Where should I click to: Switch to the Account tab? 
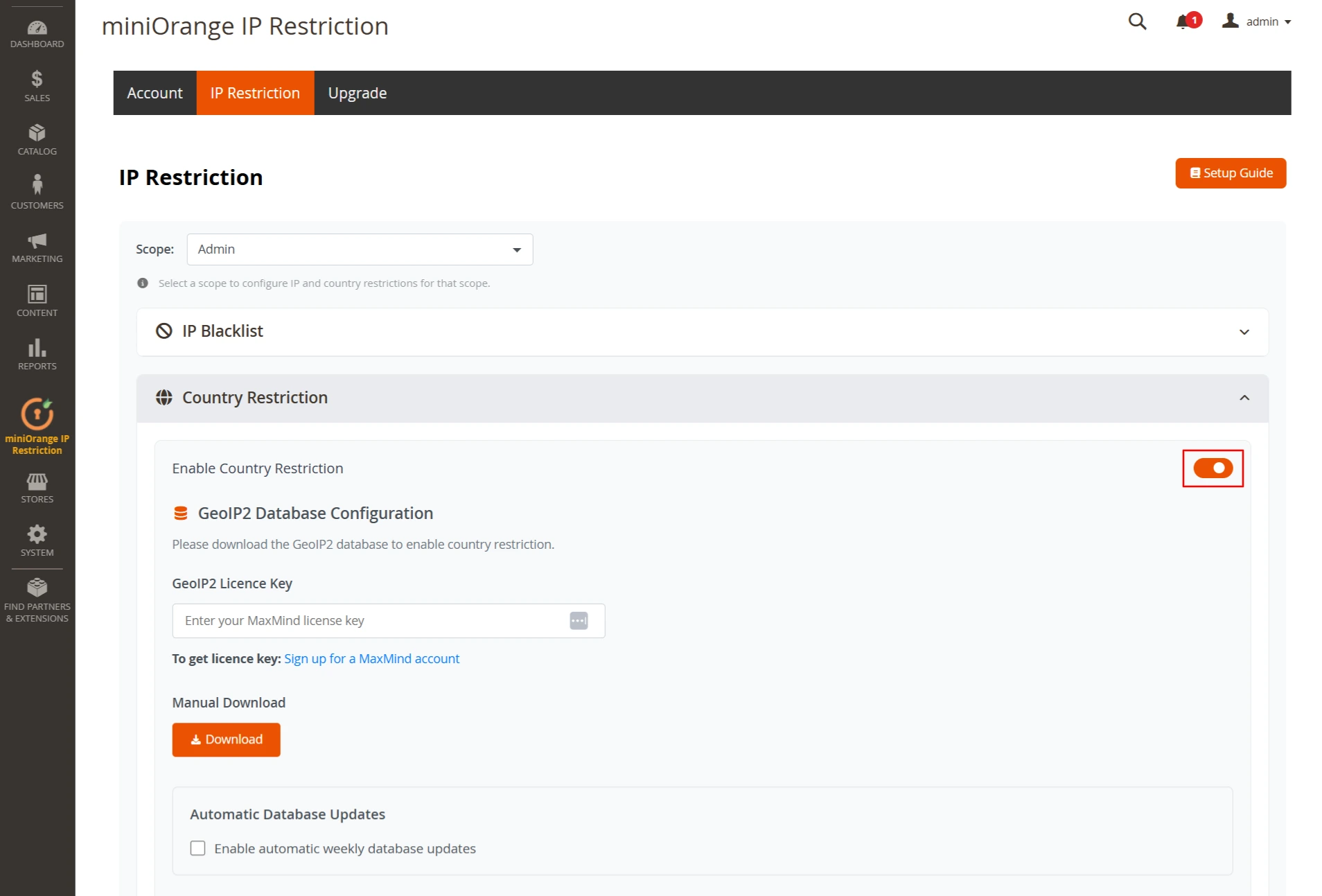coord(154,92)
